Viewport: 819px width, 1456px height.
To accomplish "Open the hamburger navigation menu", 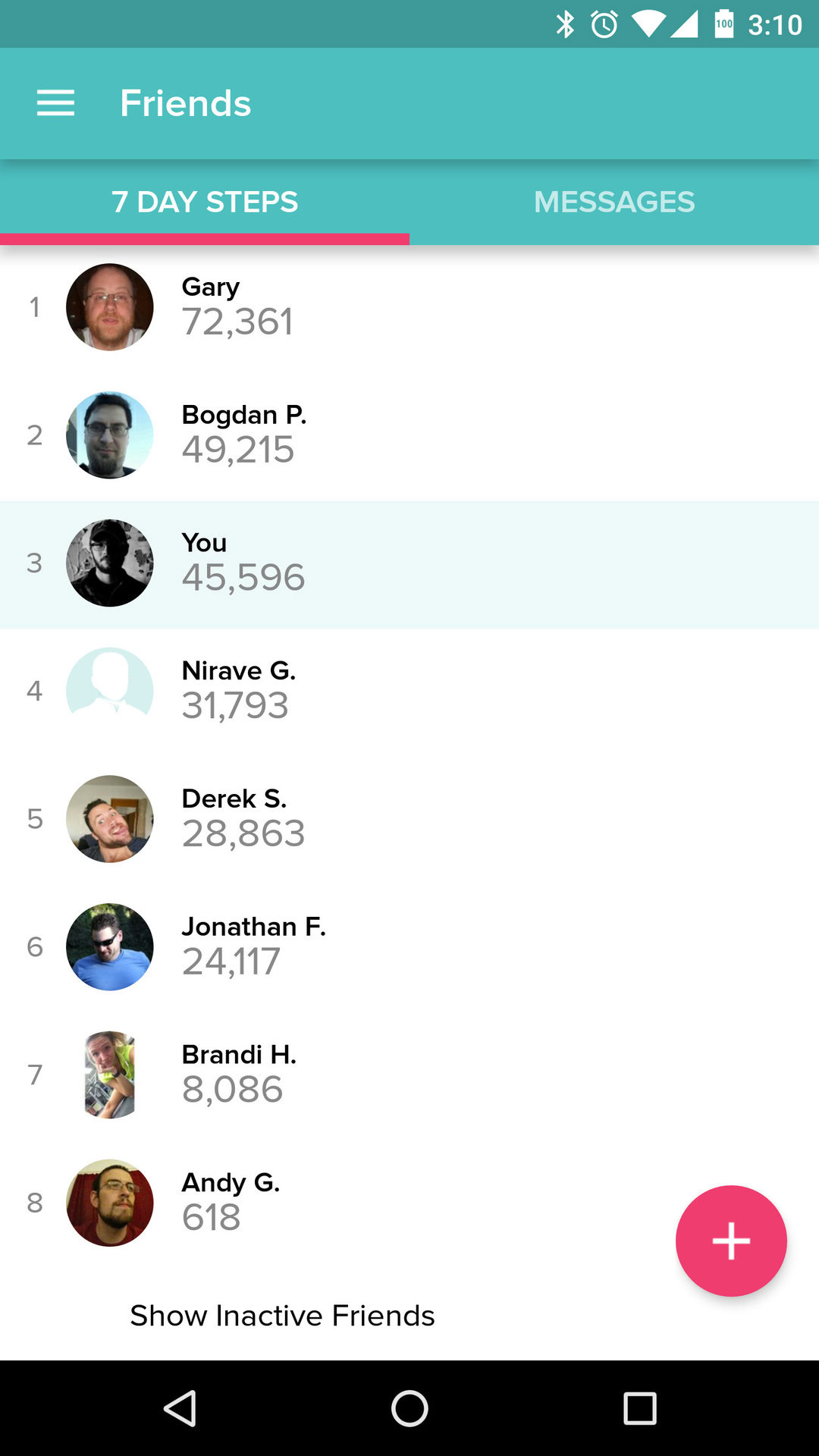I will 55,103.
